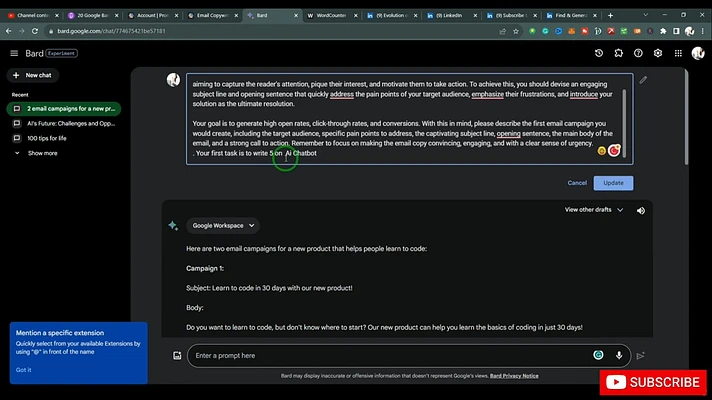712x400 pixels.
Task: Click the chat icon for 100 tips for life
Action: pos(17,138)
